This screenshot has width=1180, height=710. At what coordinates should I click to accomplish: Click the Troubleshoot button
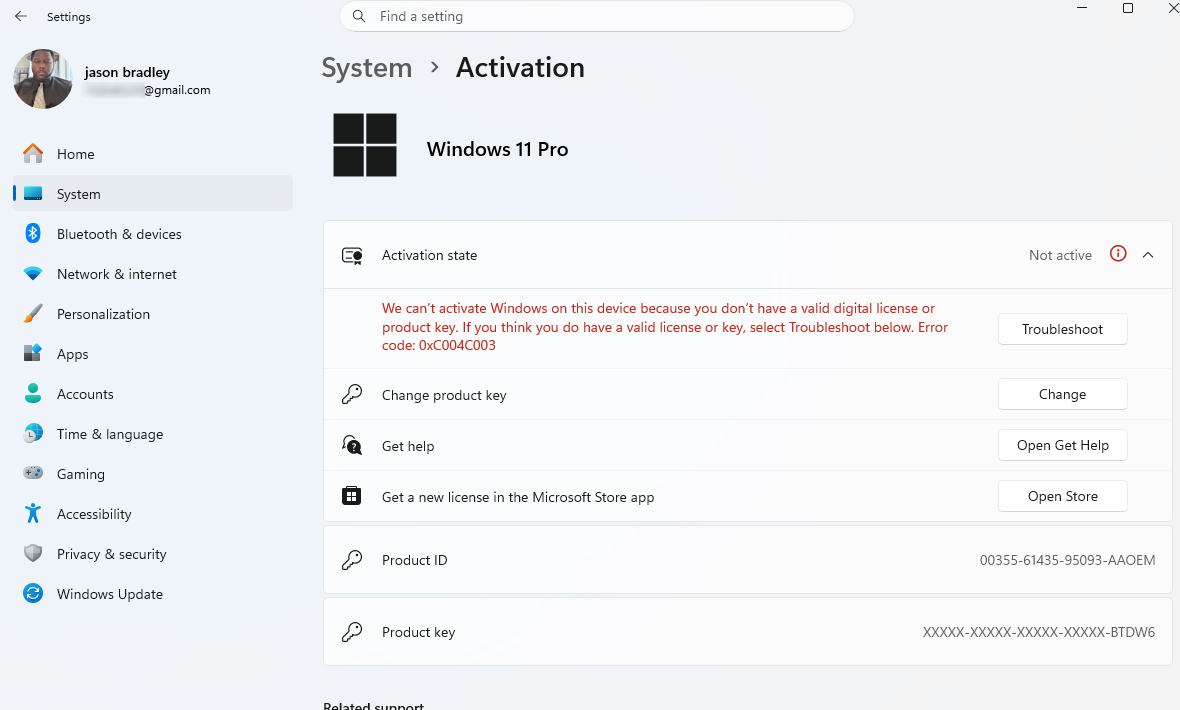1063,329
